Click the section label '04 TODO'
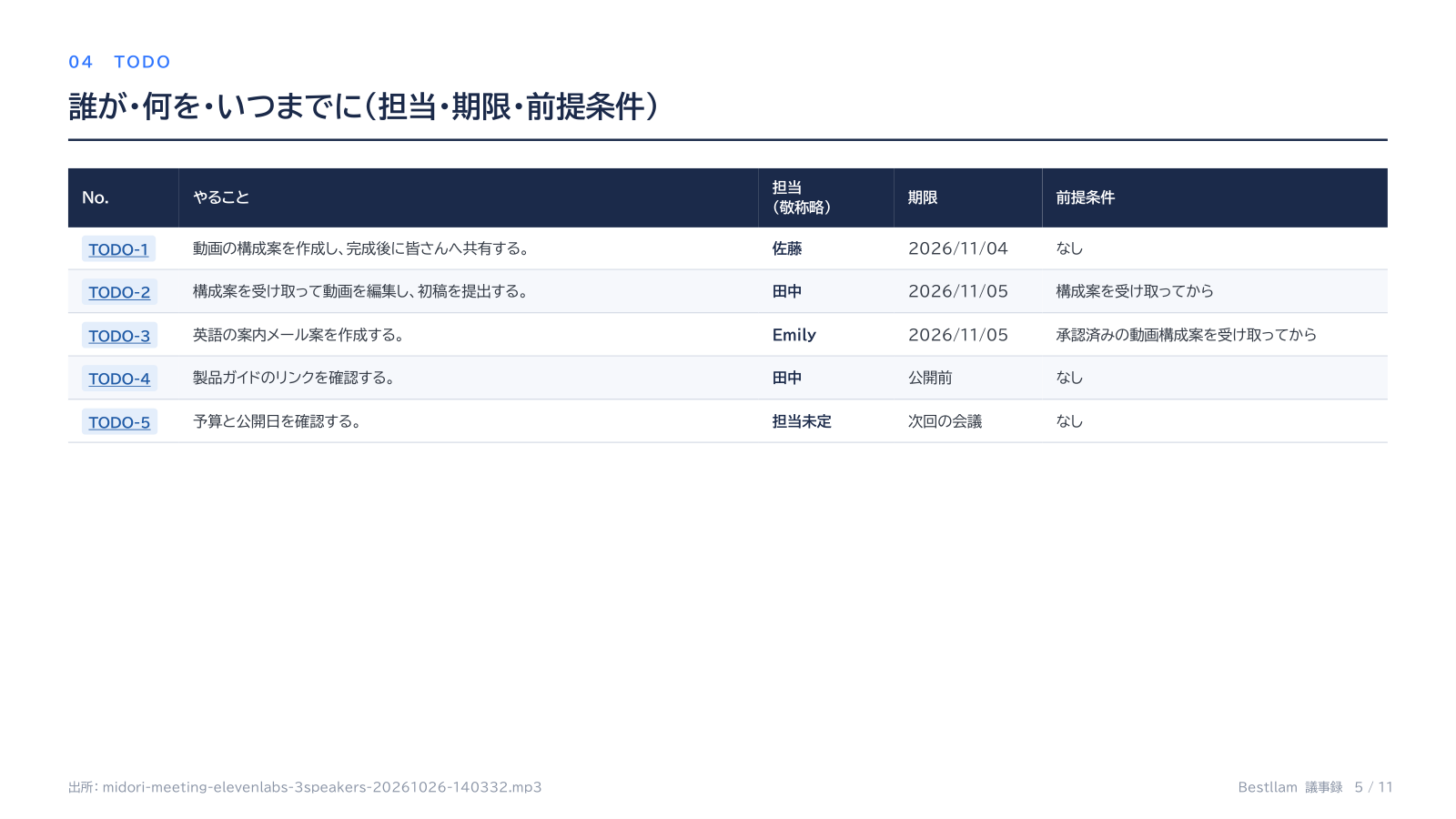 click(119, 62)
